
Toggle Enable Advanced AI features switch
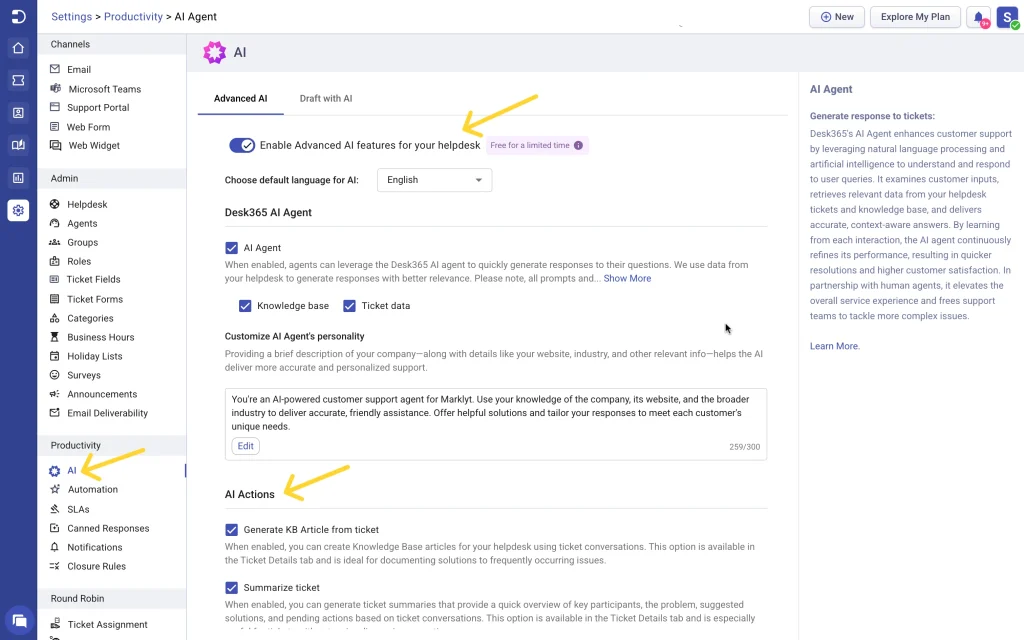[242, 145]
